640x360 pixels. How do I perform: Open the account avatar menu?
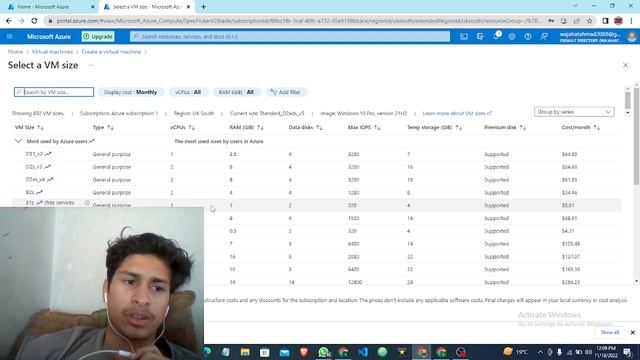[632, 36]
